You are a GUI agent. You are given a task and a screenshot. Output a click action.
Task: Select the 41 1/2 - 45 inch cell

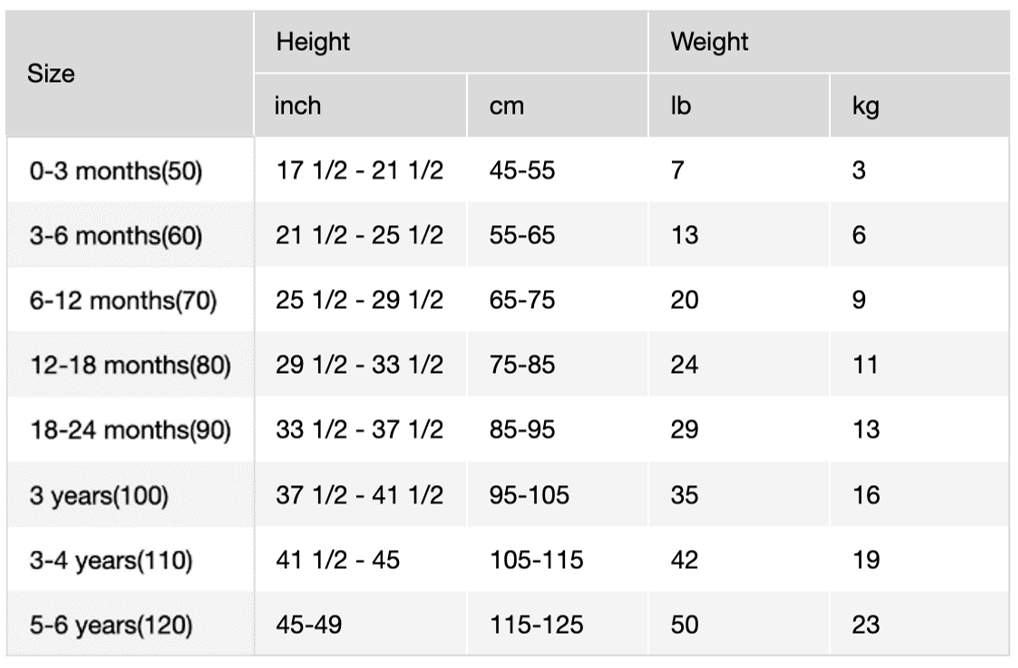(x=338, y=560)
